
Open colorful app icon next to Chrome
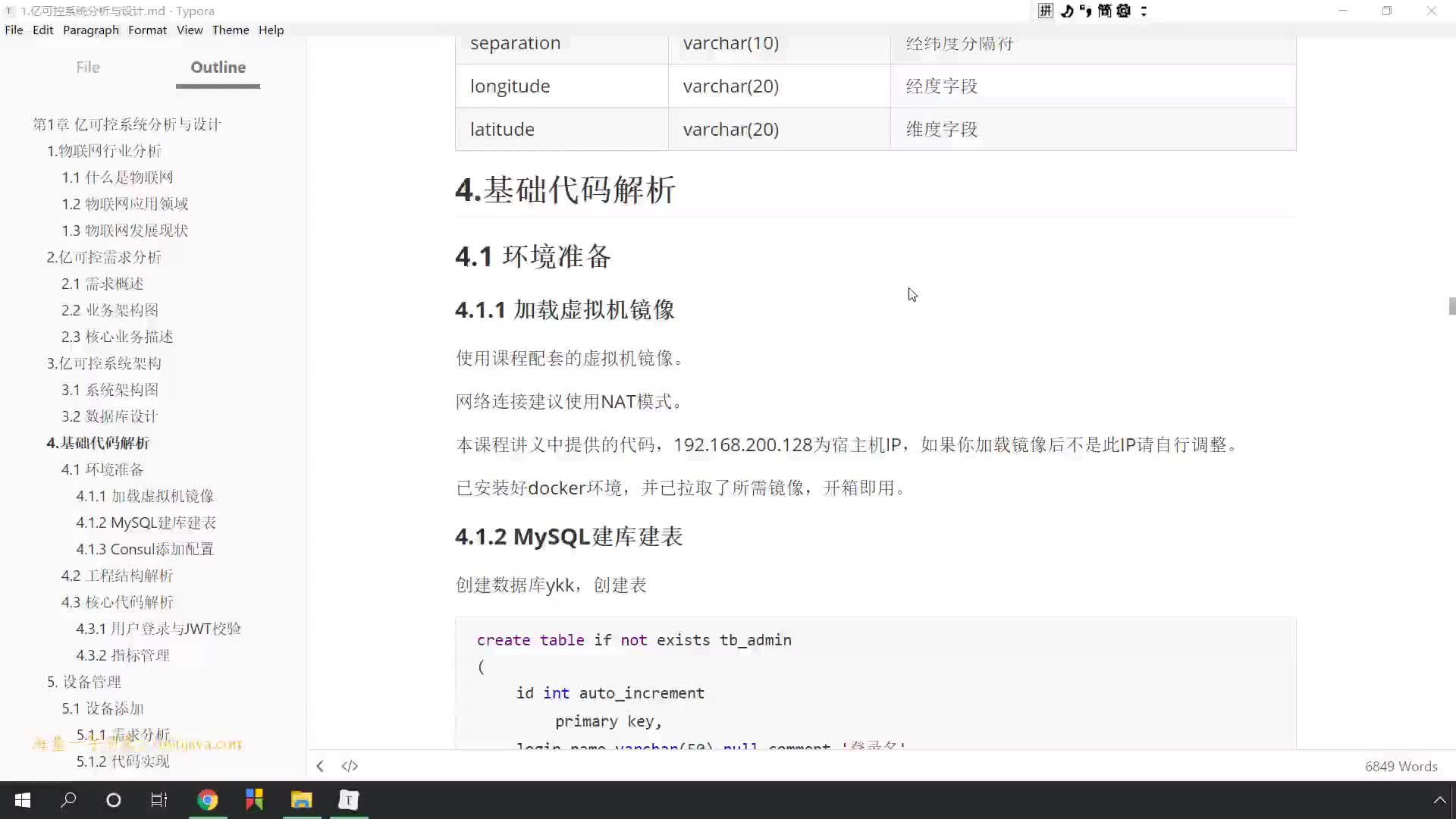[x=254, y=800]
